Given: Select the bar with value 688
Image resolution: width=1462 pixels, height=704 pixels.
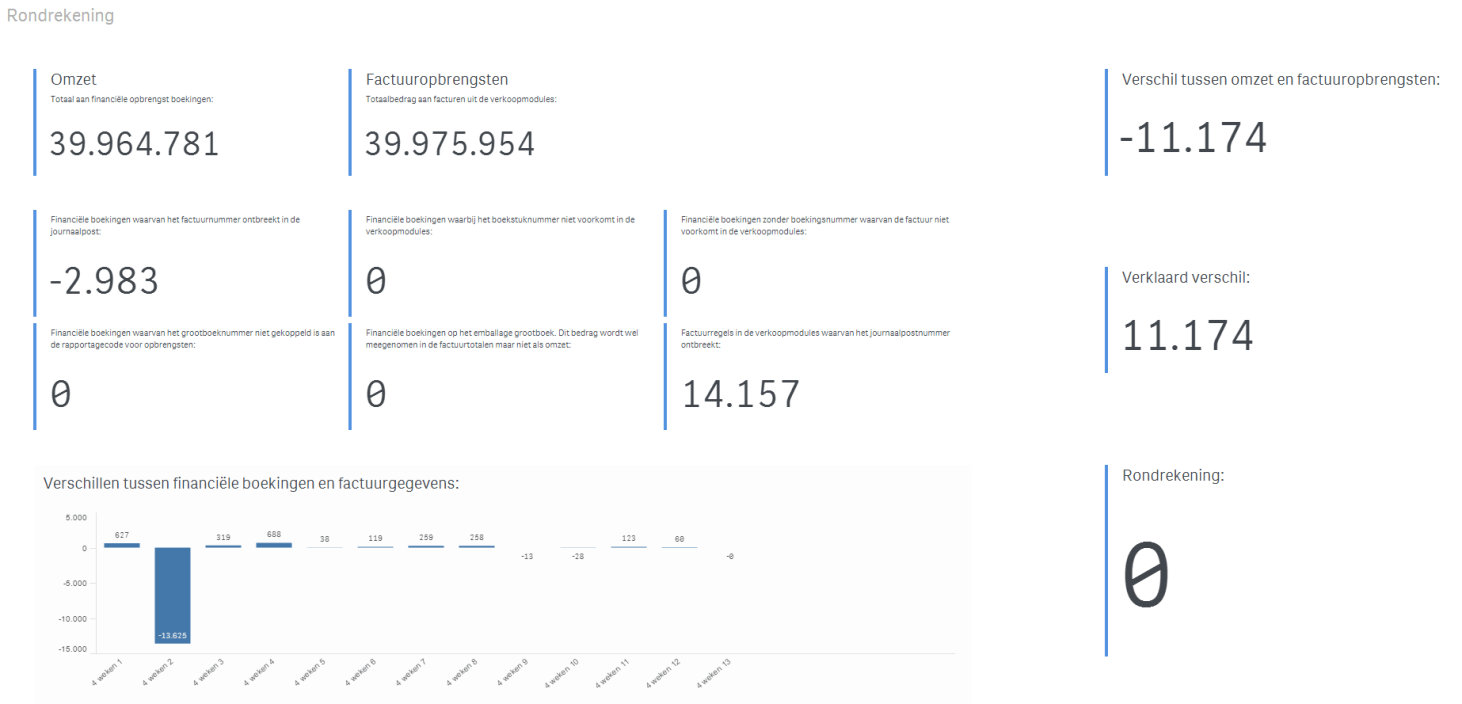Looking at the screenshot, I should point(274,545).
